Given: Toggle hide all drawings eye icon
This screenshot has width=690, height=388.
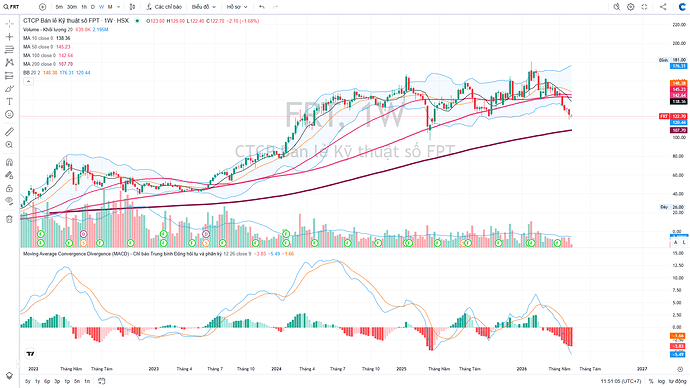Looking at the screenshot, I should [9, 201].
